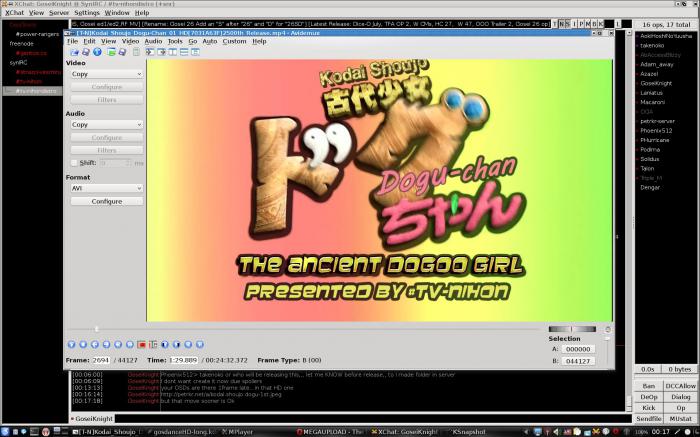Image resolution: width=700 pixels, height=437 pixels.
Task: Open XChat Settings menu
Action: tap(87, 12)
